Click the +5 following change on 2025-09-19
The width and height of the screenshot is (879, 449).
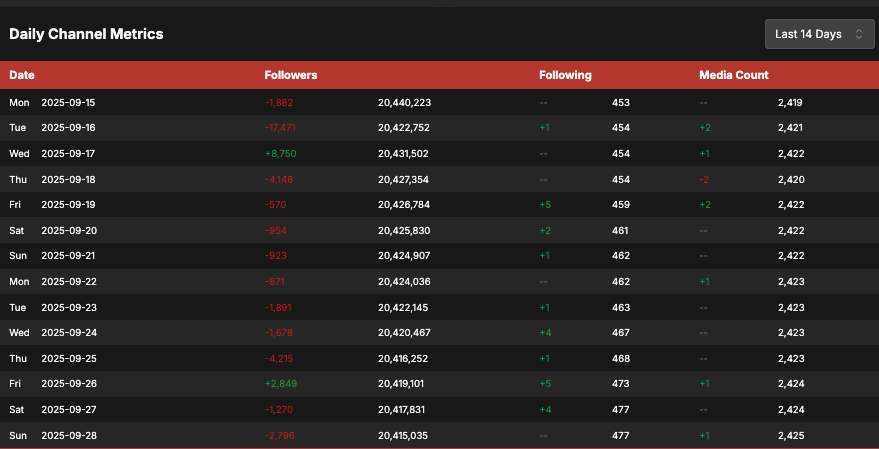coord(545,205)
